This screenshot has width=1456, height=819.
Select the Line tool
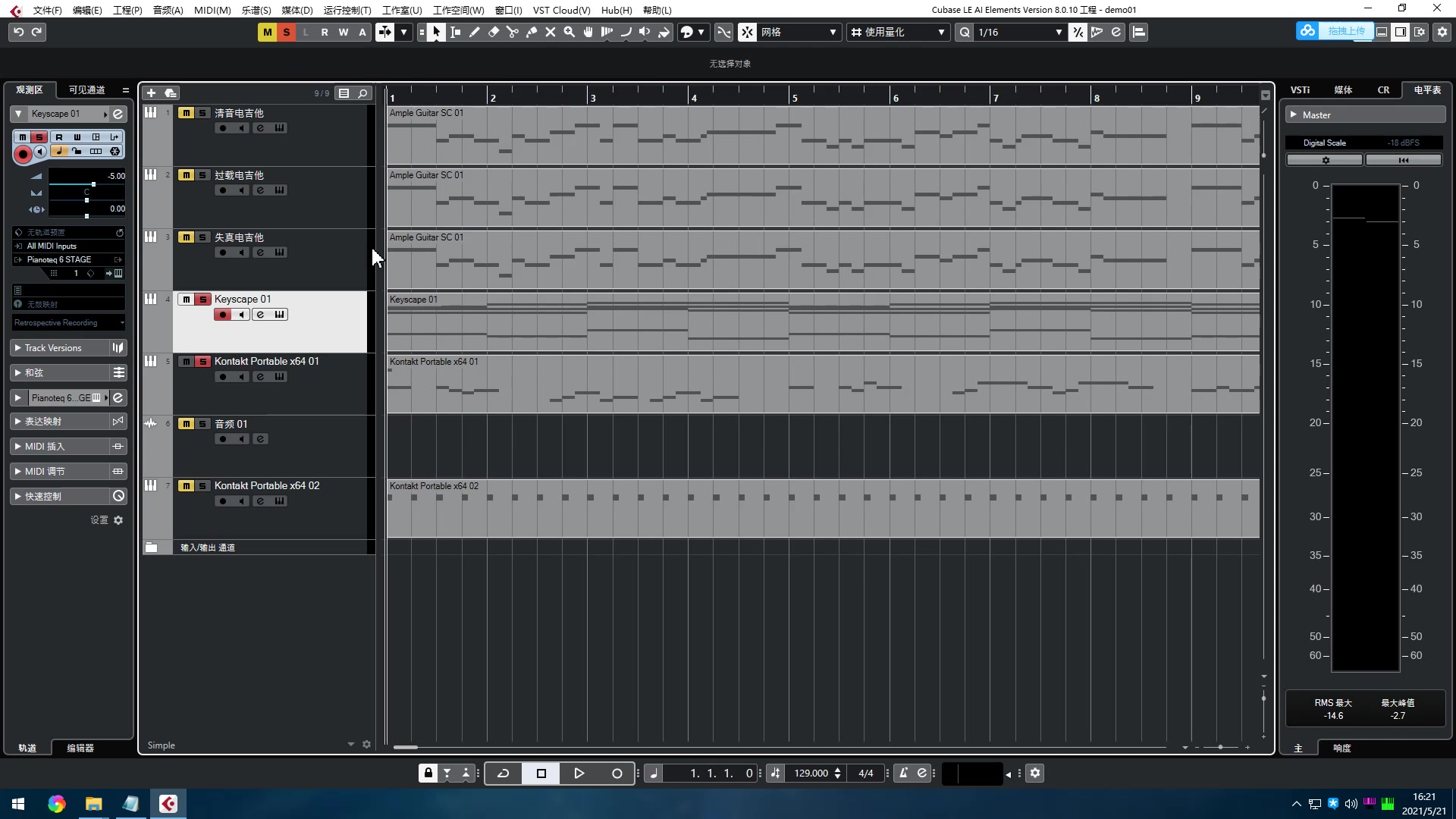626,32
